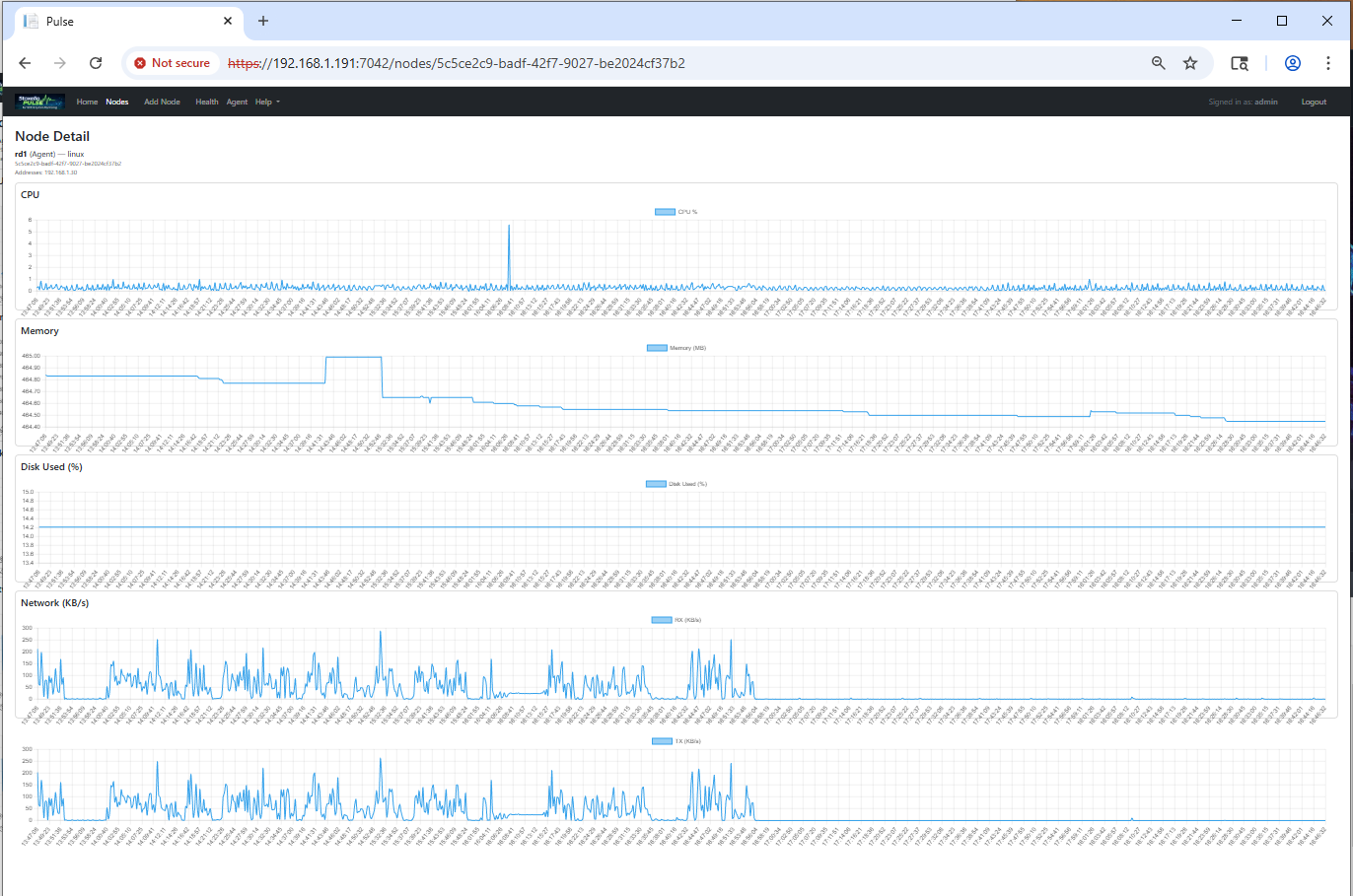Go back using the browser back arrow
This screenshot has width=1353, height=896.
pyautogui.click(x=26, y=63)
